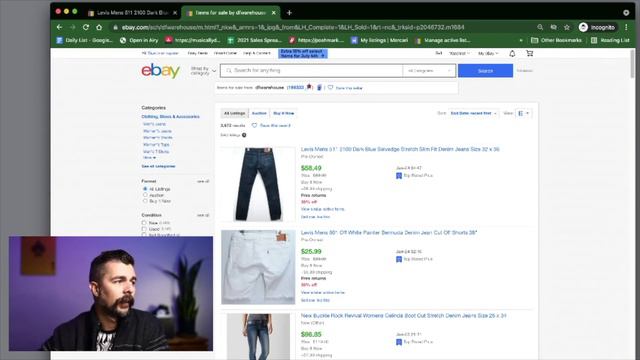Click the zoom magnifier icon in address bar
Viewport: 640px width, 360px height.
(x=540, y=27)
